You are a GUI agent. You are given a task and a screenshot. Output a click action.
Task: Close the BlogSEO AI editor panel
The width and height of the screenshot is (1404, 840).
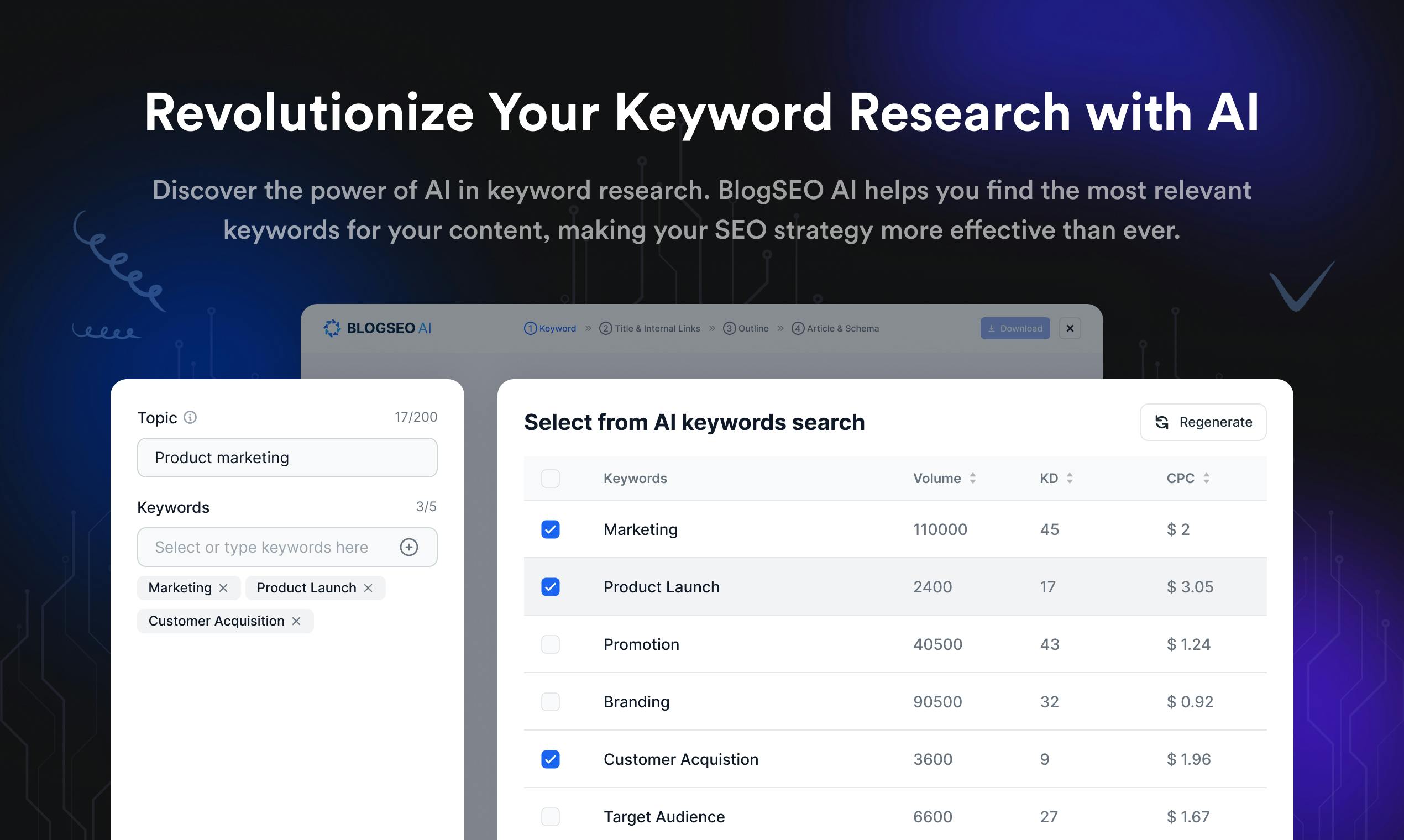(x=1070, y=328)
